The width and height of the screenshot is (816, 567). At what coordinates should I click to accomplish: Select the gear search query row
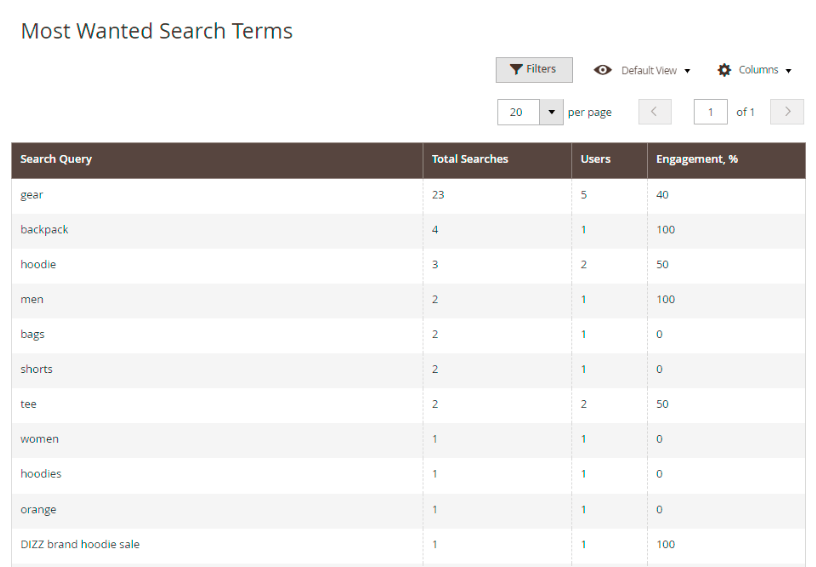(x=32, y=195)
